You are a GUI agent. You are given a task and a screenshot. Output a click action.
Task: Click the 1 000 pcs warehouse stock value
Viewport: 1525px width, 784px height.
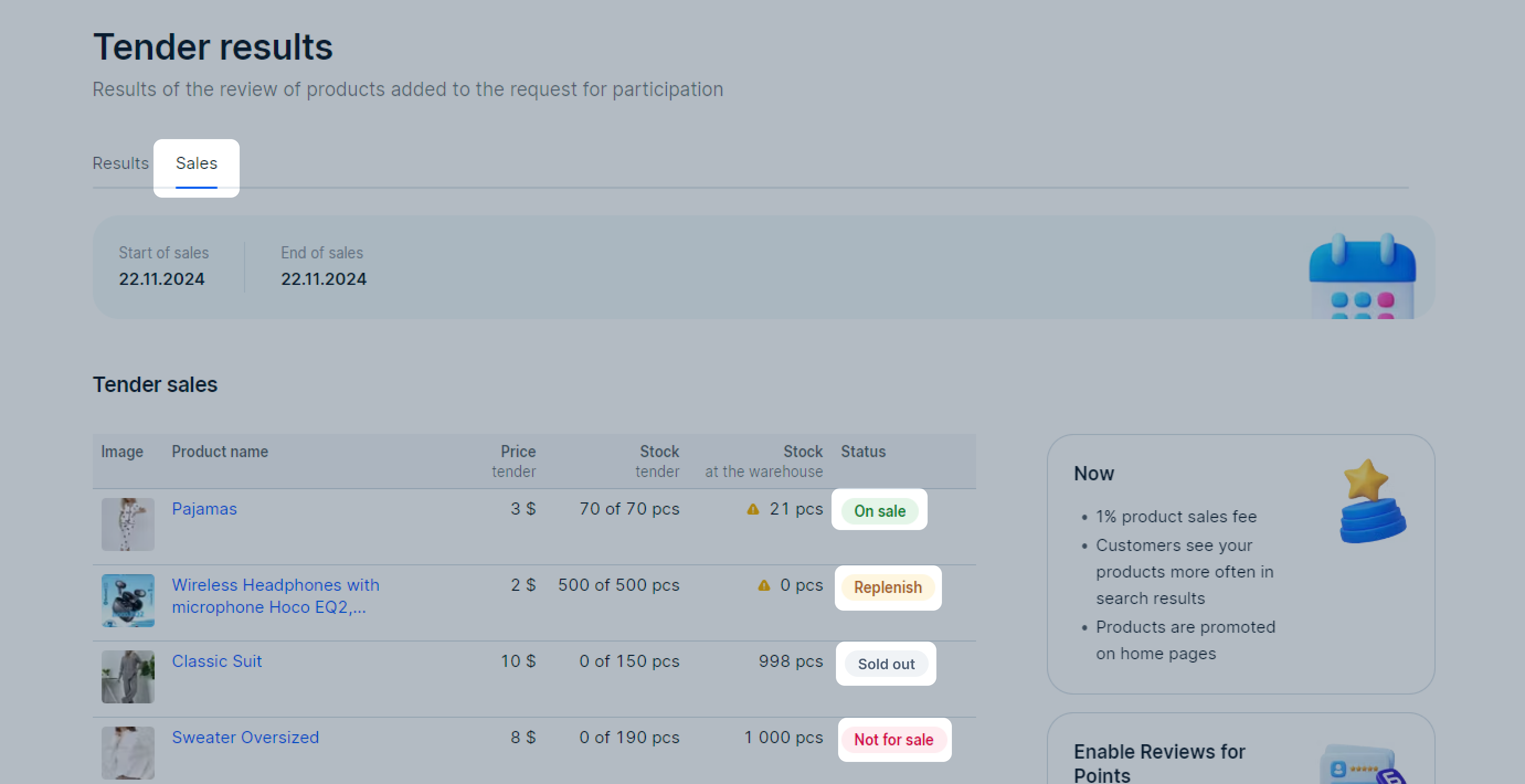click(x=783, y=737)
